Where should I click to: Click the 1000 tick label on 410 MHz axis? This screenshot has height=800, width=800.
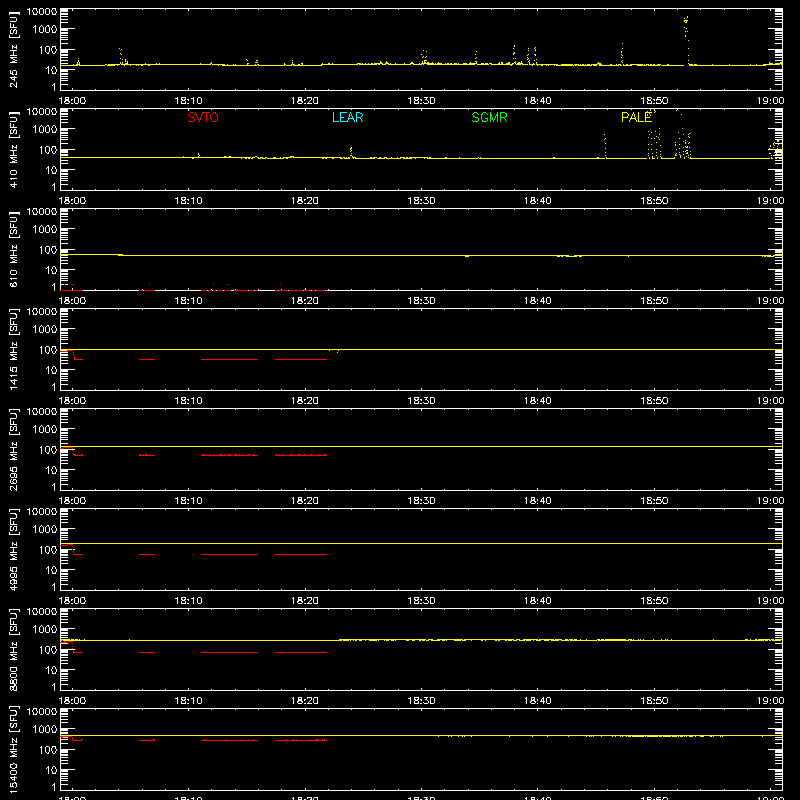click(x=45, y=130)
